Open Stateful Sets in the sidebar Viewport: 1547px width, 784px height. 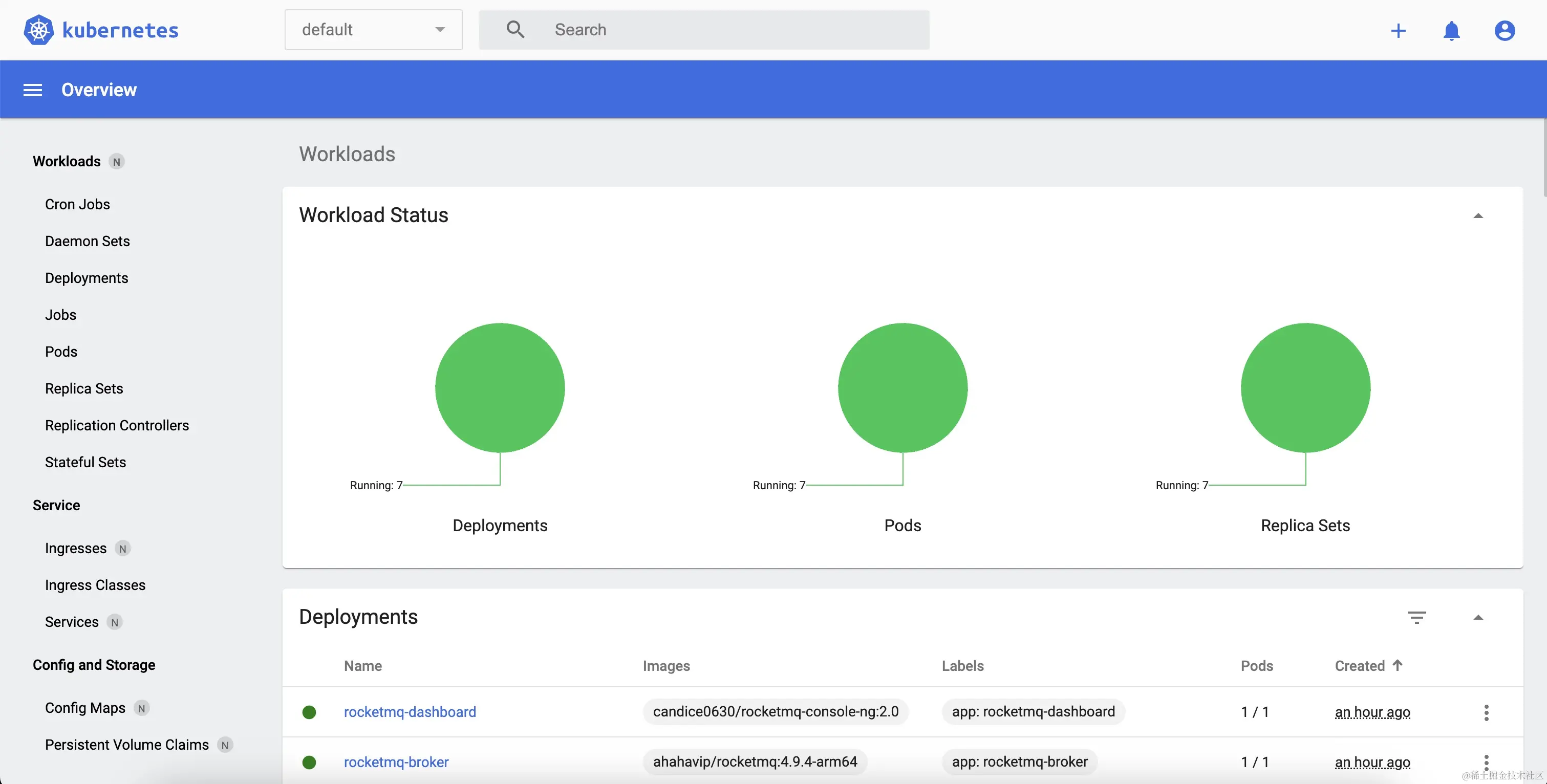pyautogui.click(x=85, y=462)
